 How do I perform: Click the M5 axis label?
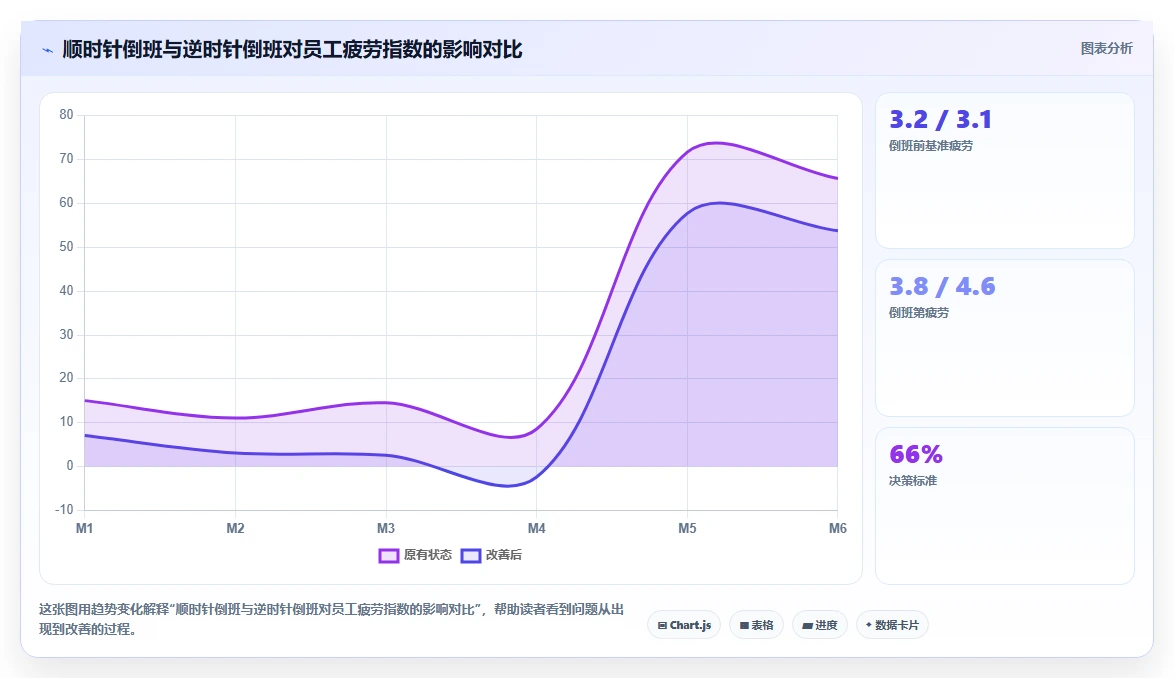(687, 528)
